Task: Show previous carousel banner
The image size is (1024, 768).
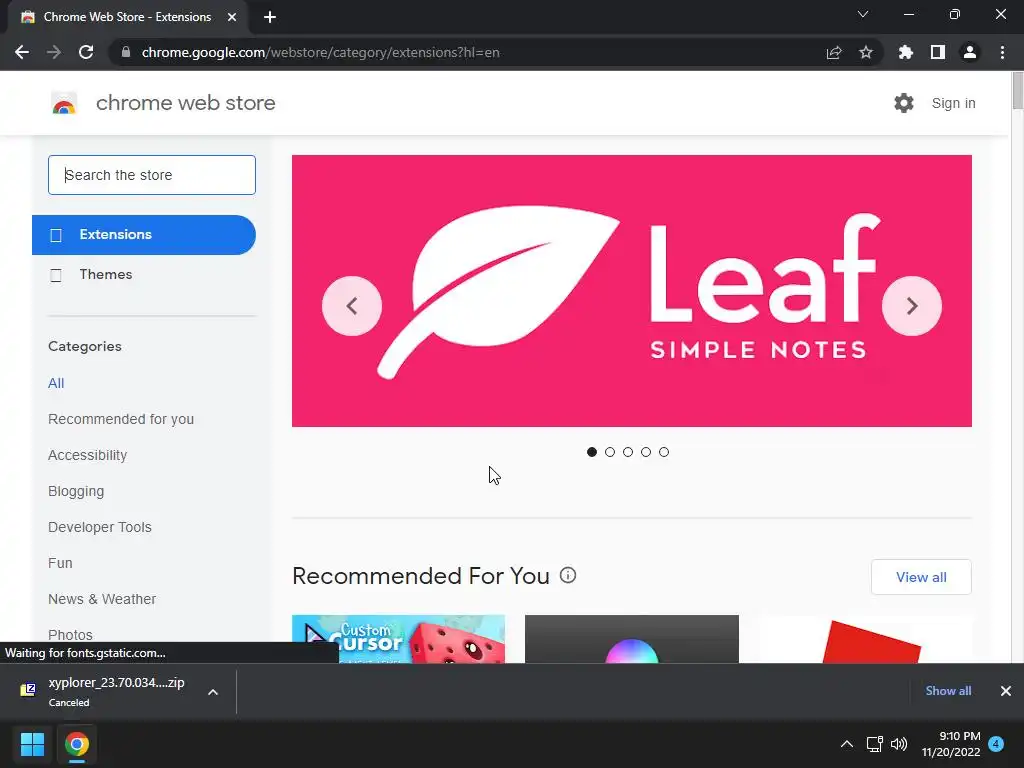Action: tap(352, 306)
